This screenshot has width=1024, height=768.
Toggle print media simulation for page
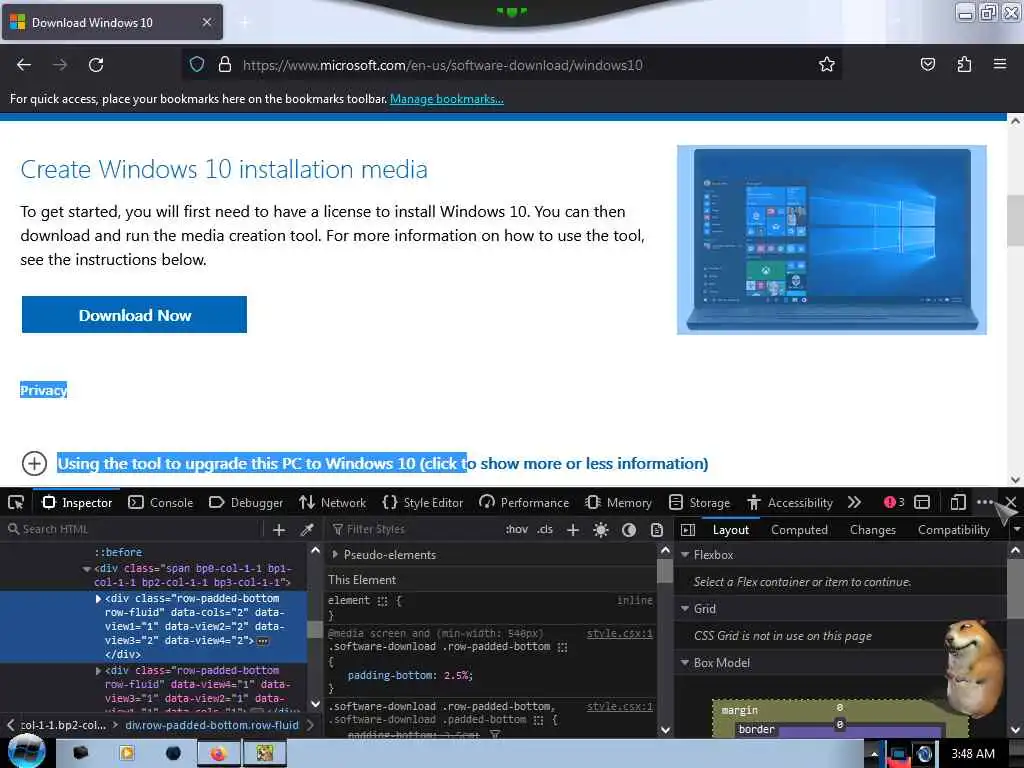click(657, 530)
